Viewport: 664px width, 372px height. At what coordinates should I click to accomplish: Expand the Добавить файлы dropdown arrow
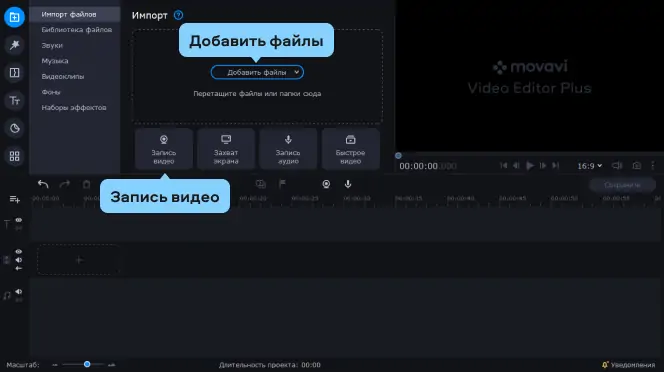[x=296, y=72]
